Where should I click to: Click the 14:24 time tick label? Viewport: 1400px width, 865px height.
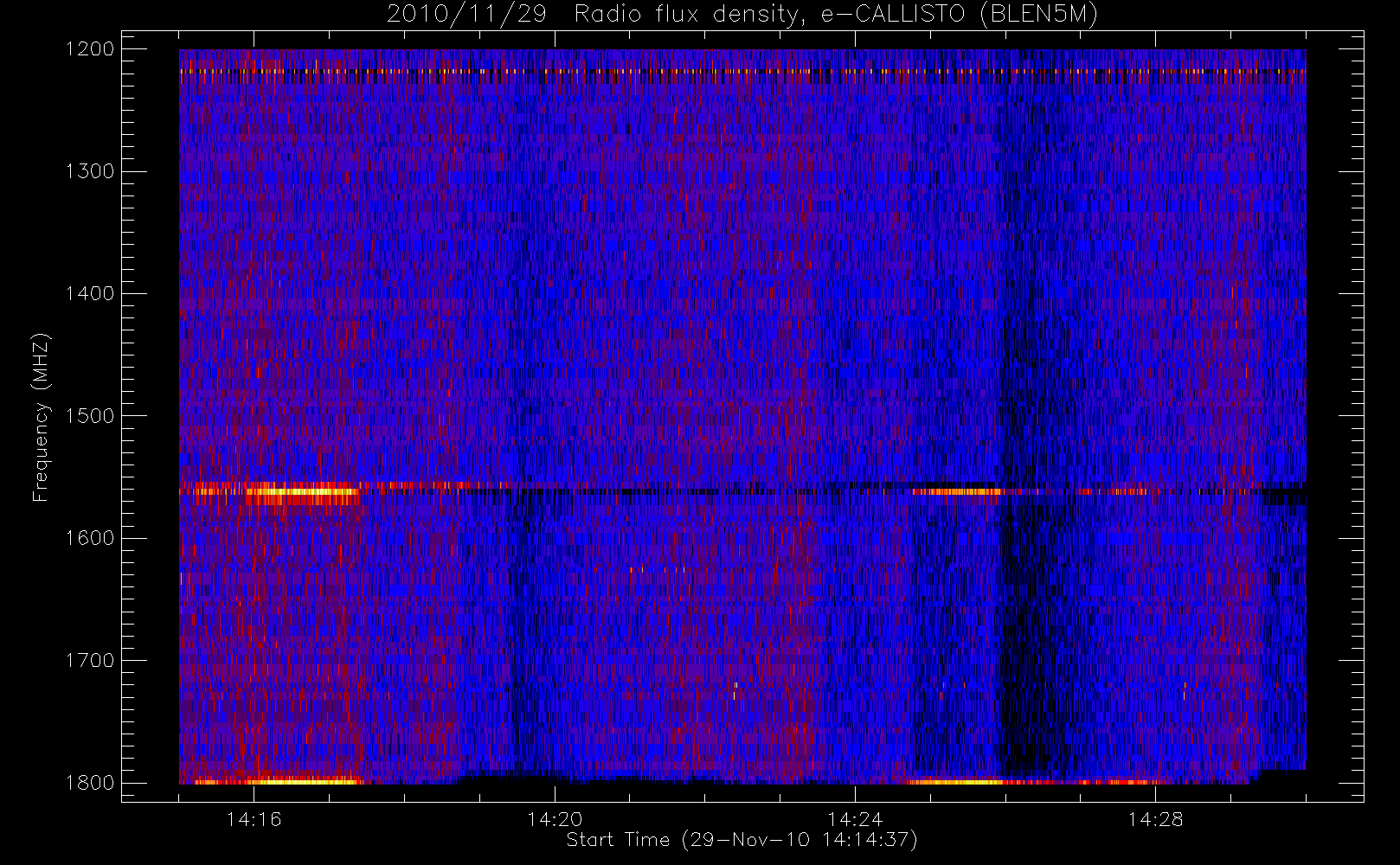coord(855,819)
